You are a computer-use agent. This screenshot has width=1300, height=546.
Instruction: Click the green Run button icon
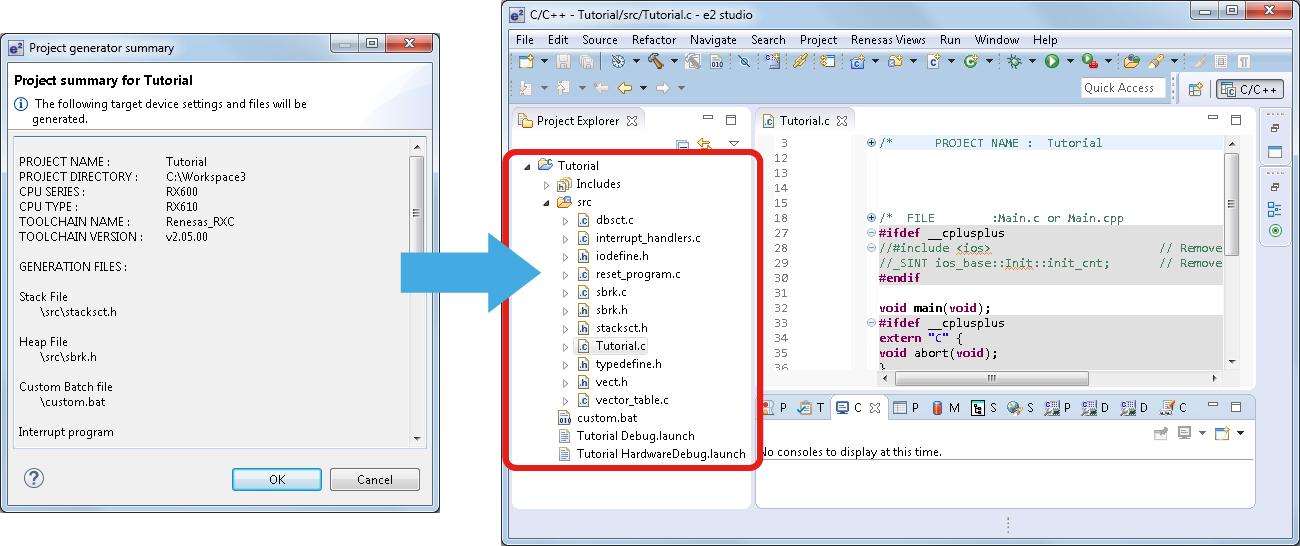click(x=1052, y=62)
